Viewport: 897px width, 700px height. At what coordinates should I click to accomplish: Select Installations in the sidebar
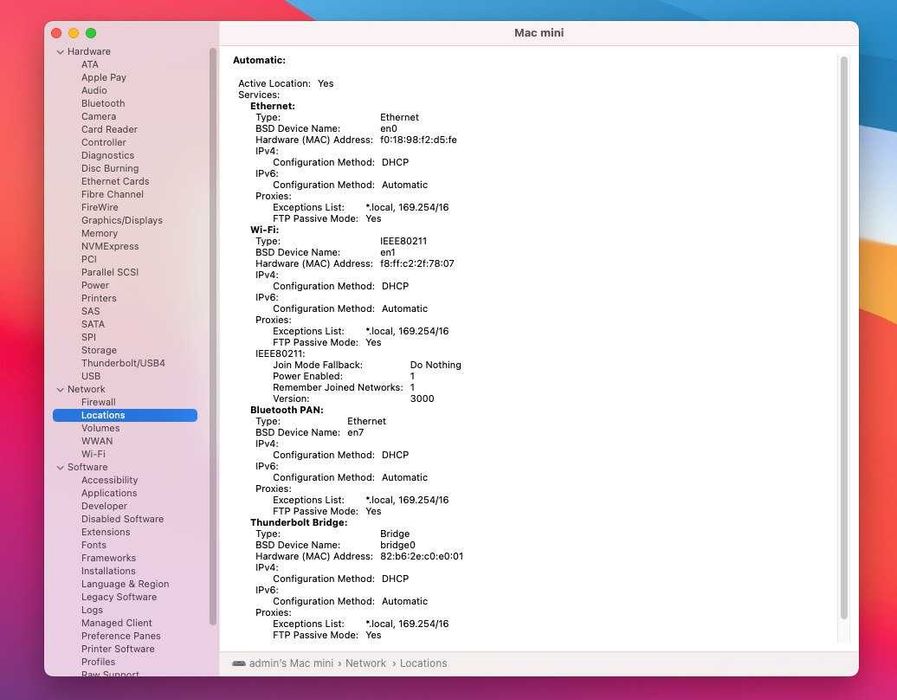pos(108,571)
